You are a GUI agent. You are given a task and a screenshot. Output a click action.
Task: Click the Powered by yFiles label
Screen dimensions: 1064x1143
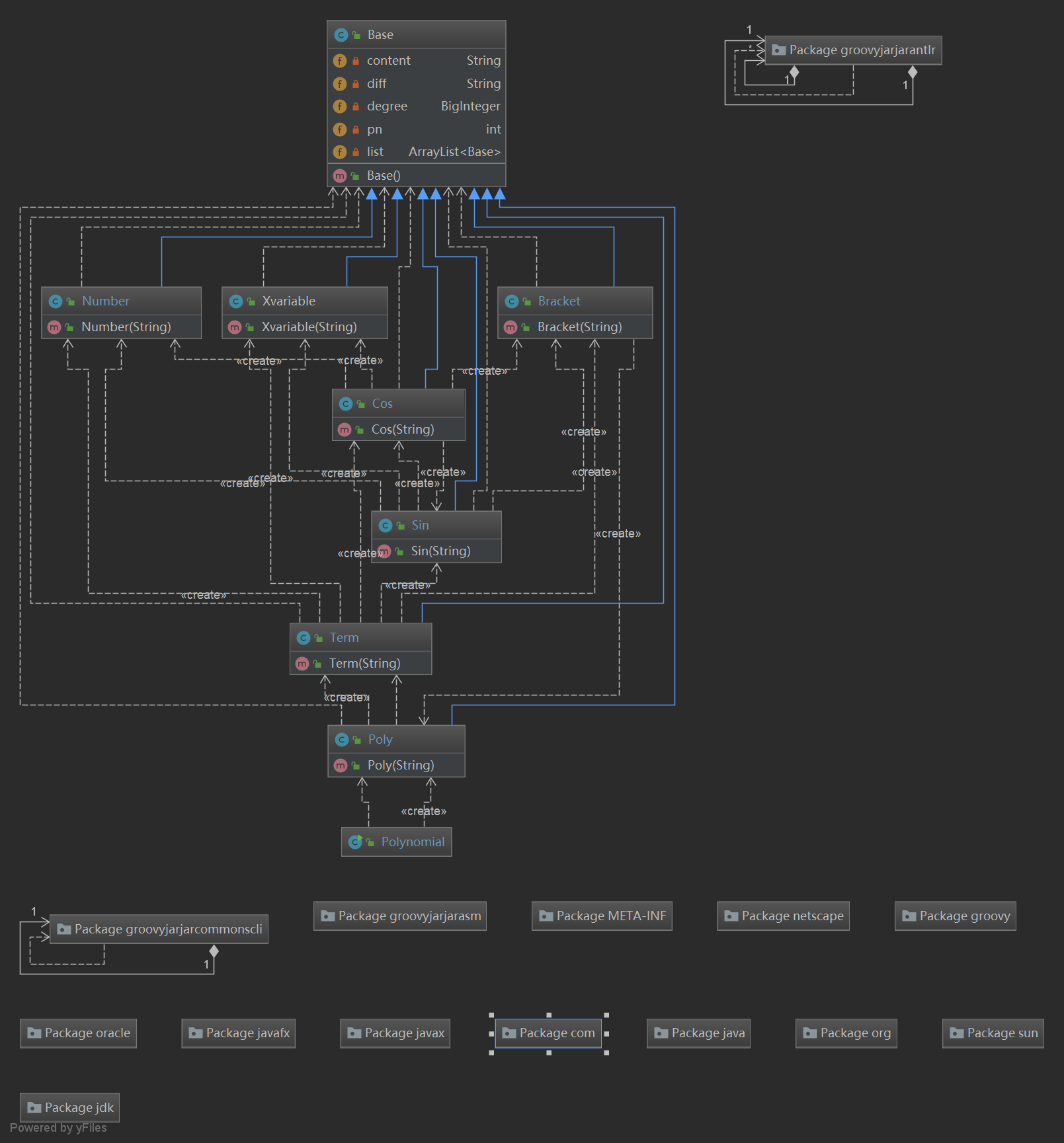point(58,1128)
